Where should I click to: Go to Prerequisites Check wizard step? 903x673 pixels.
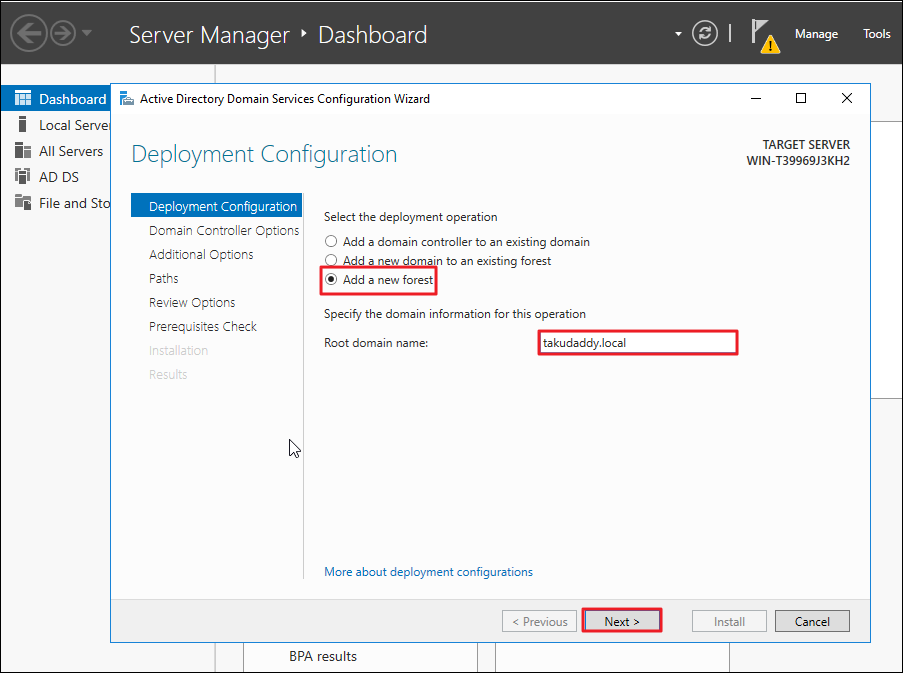pos(203,326)
